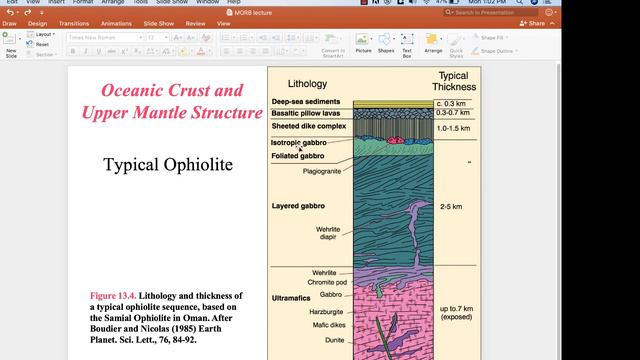Screen dimensions: 640x360
Task: Open the font color dropdown arrow
Action: pyautogui.click(x=209, y=52)
